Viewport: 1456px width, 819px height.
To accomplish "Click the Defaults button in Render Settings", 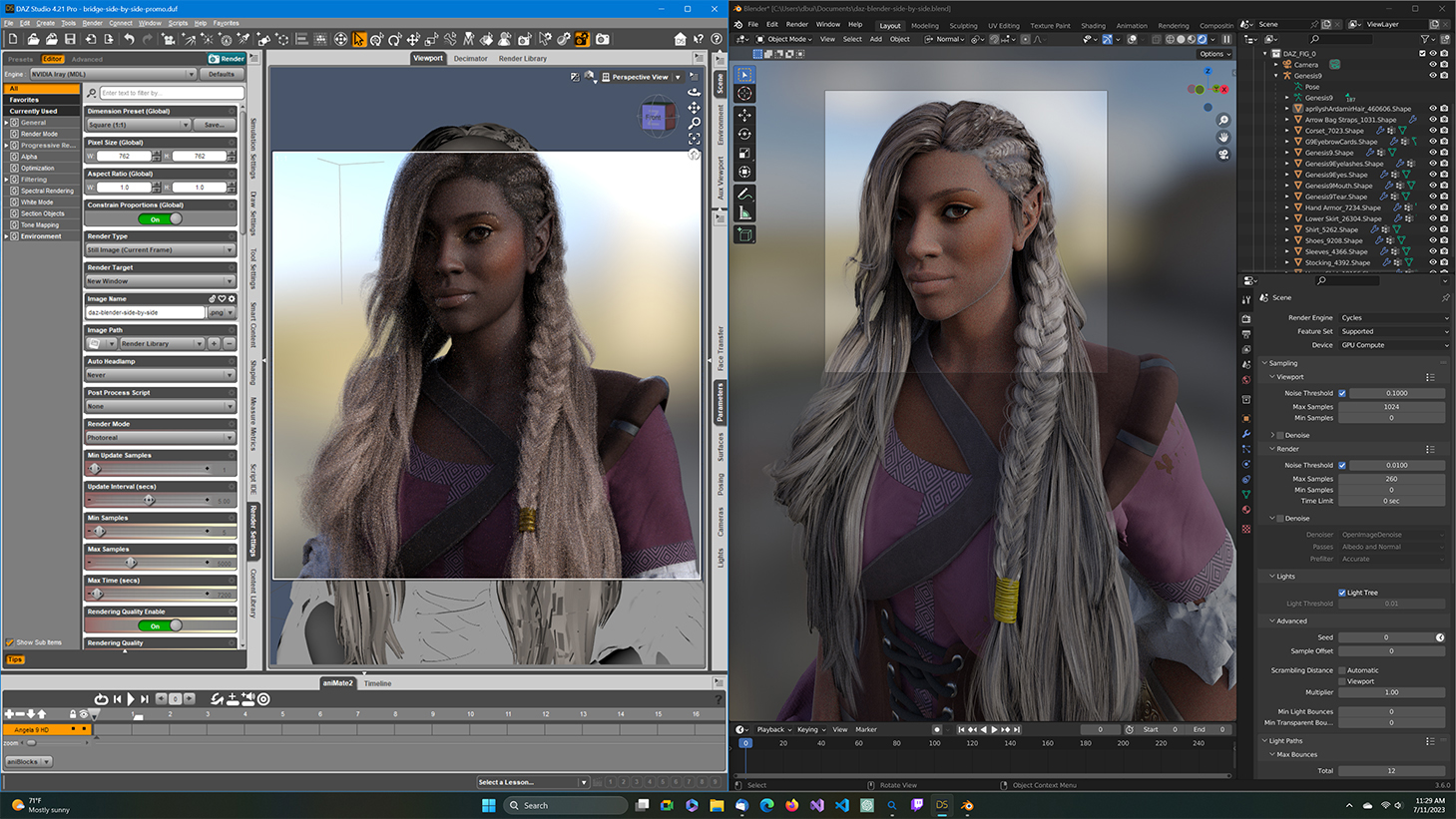I will 222,74.
